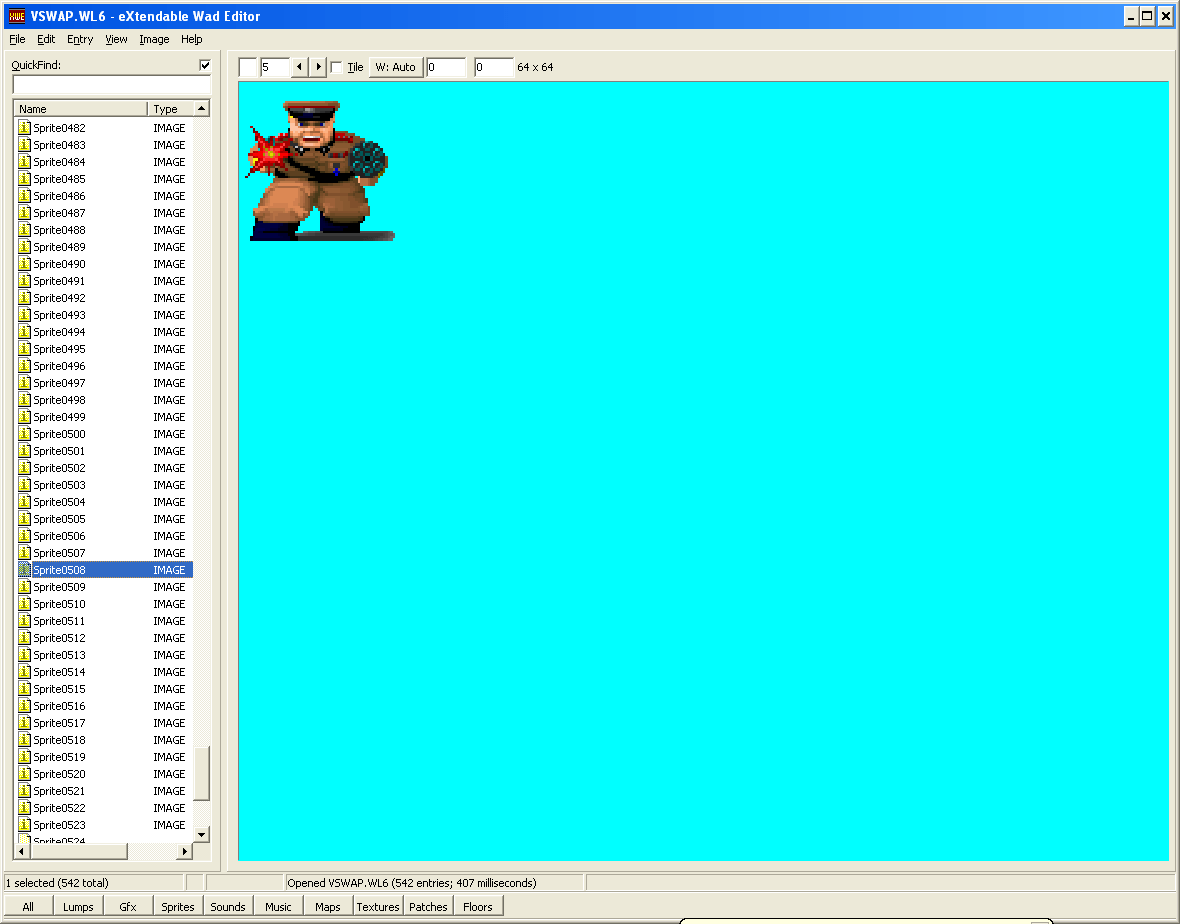Filter entries by Floors
1180x924 pixels.
(478, 907)
